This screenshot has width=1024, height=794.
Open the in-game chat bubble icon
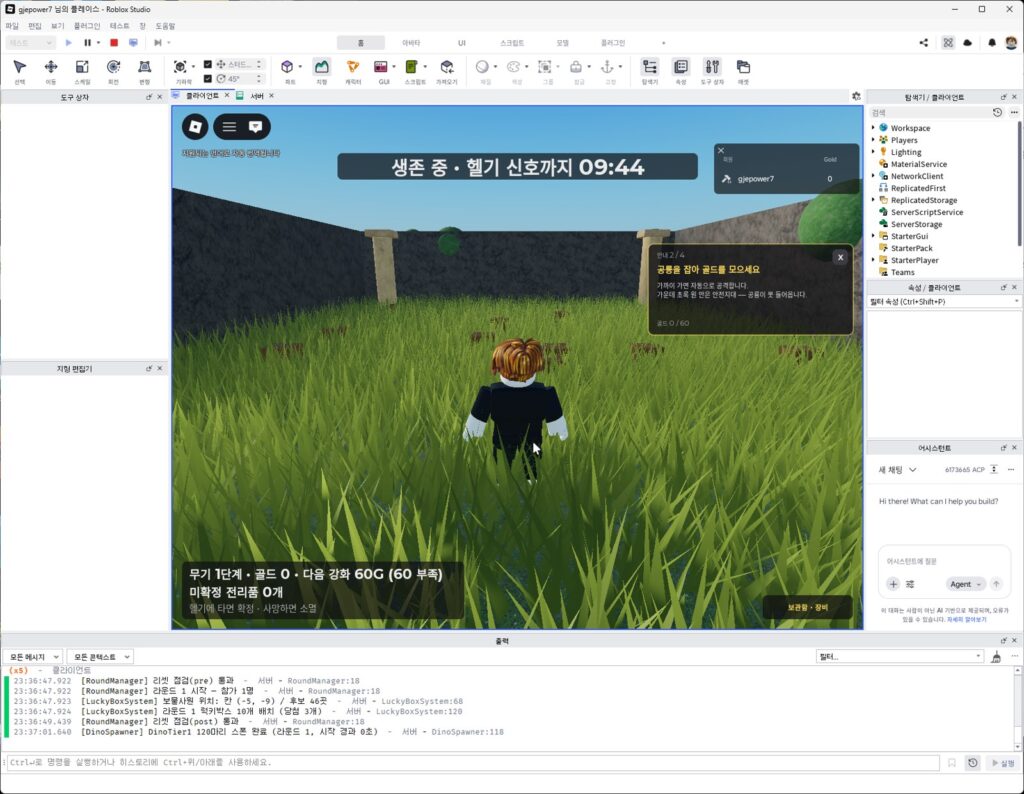tap(255, 127)
